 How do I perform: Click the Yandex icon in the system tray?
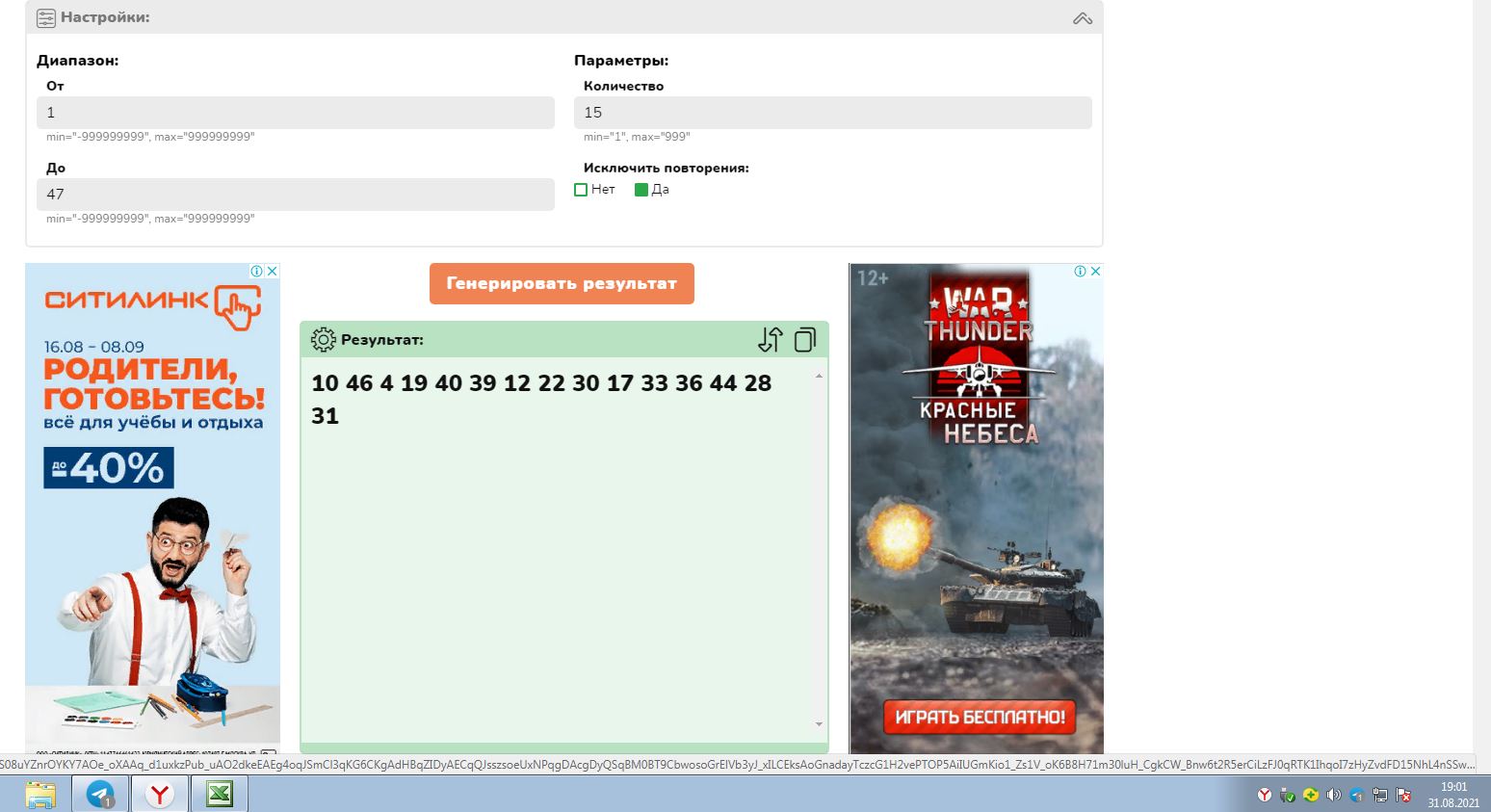1265,796
